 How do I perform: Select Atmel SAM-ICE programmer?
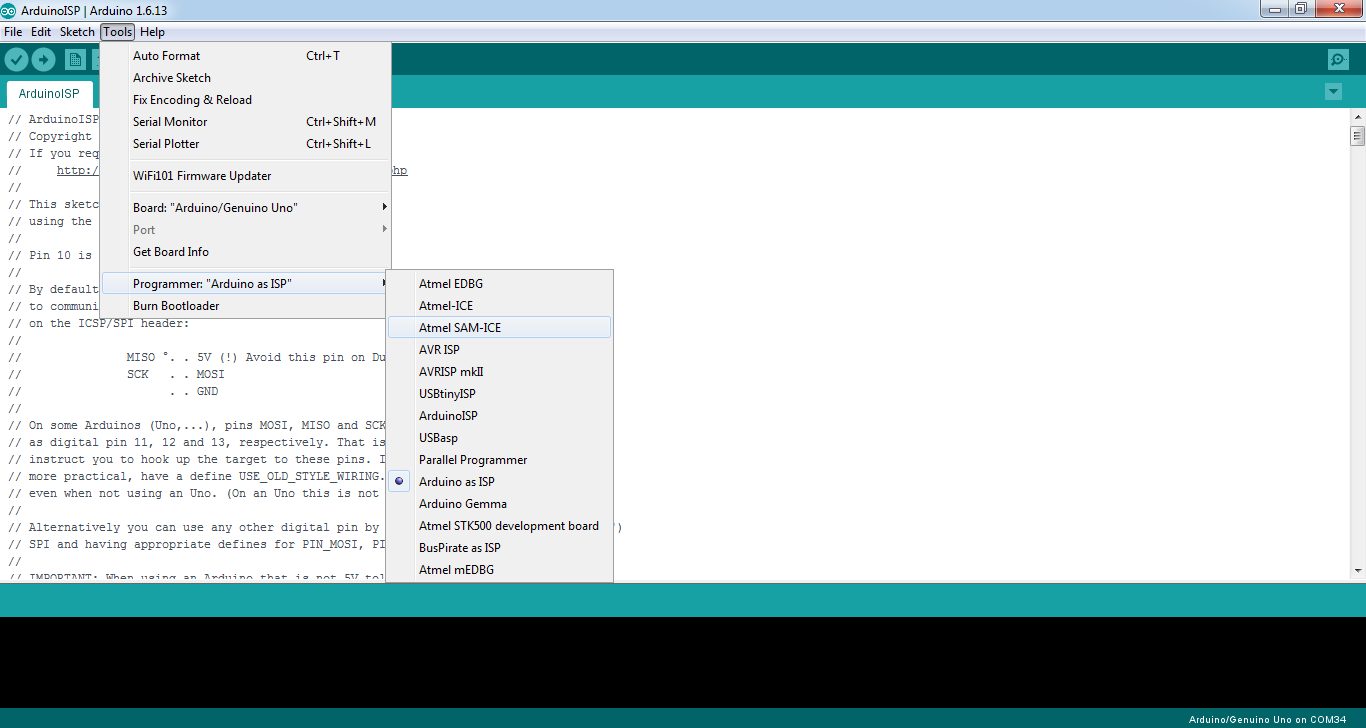(499, 328)
